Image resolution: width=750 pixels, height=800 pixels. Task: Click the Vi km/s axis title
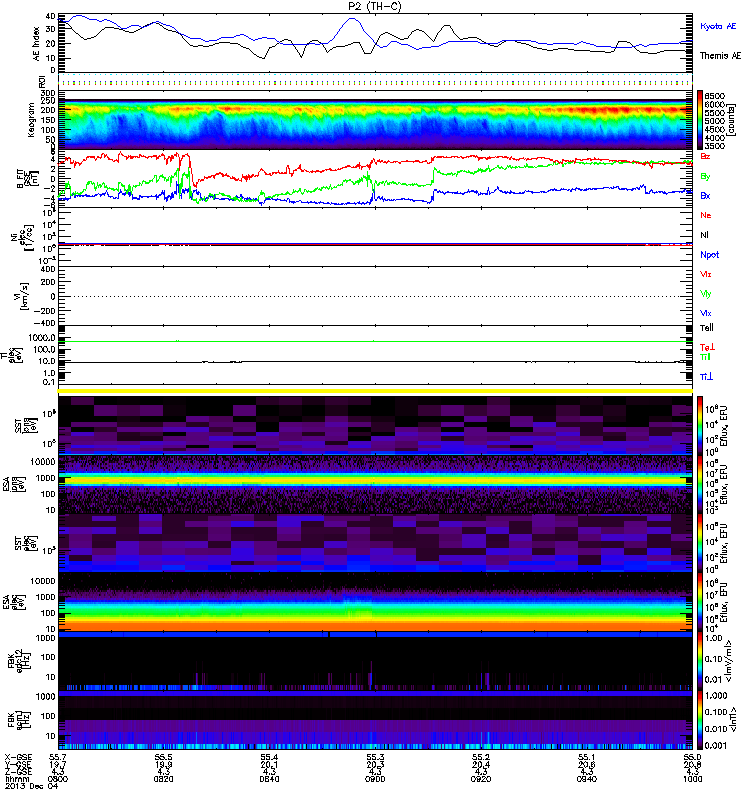click(21, 296)
